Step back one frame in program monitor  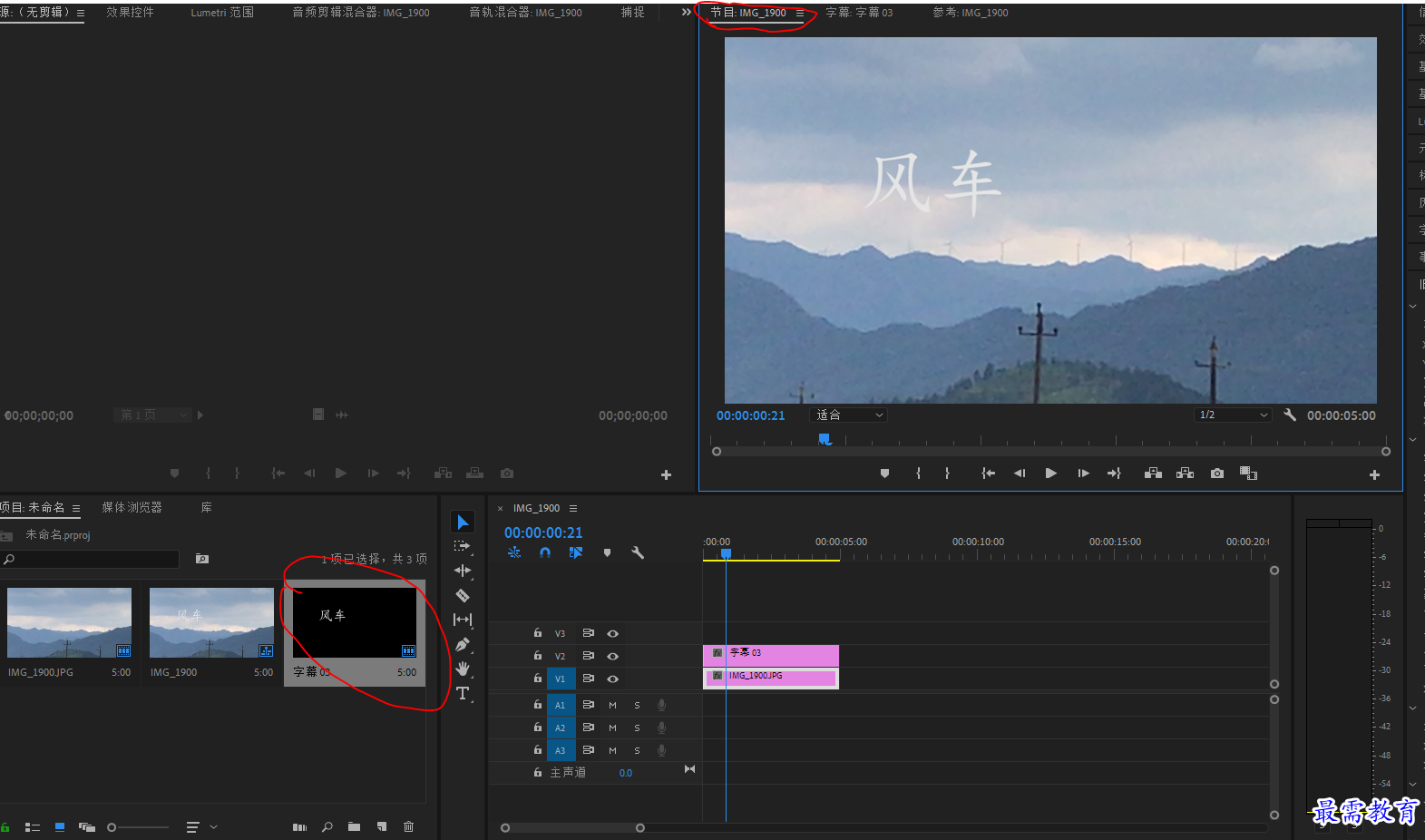pyautogui.click(x=1020, y=474)
